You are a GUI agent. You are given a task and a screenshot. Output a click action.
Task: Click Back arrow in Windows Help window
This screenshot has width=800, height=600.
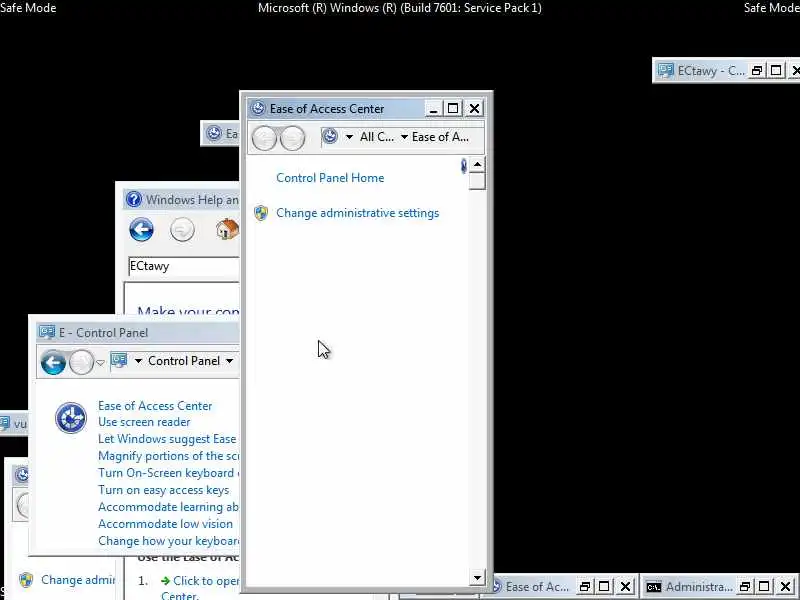pos(141,229)
